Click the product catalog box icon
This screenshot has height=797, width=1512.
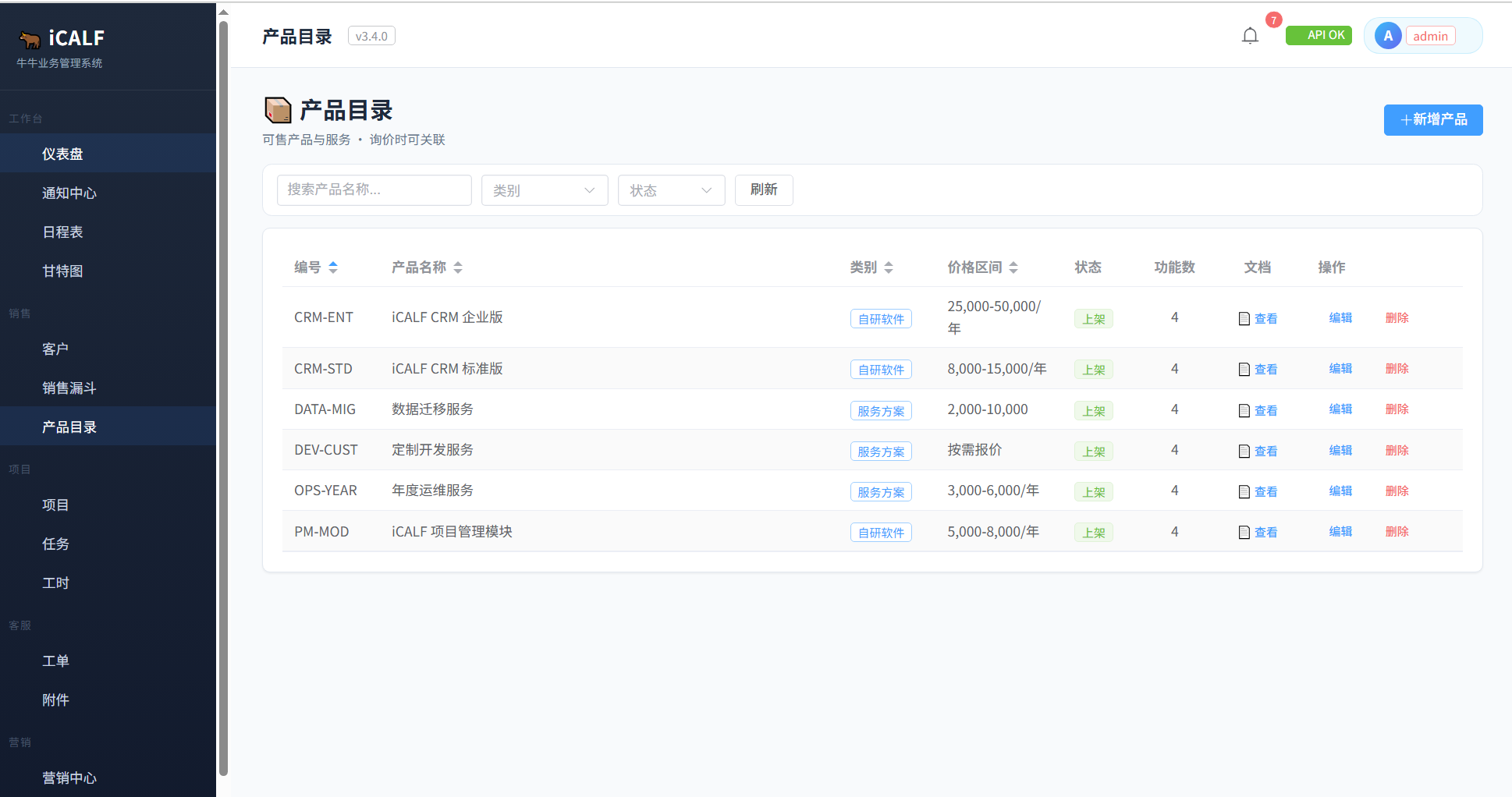pyautogui.click(x=278, y=111)
